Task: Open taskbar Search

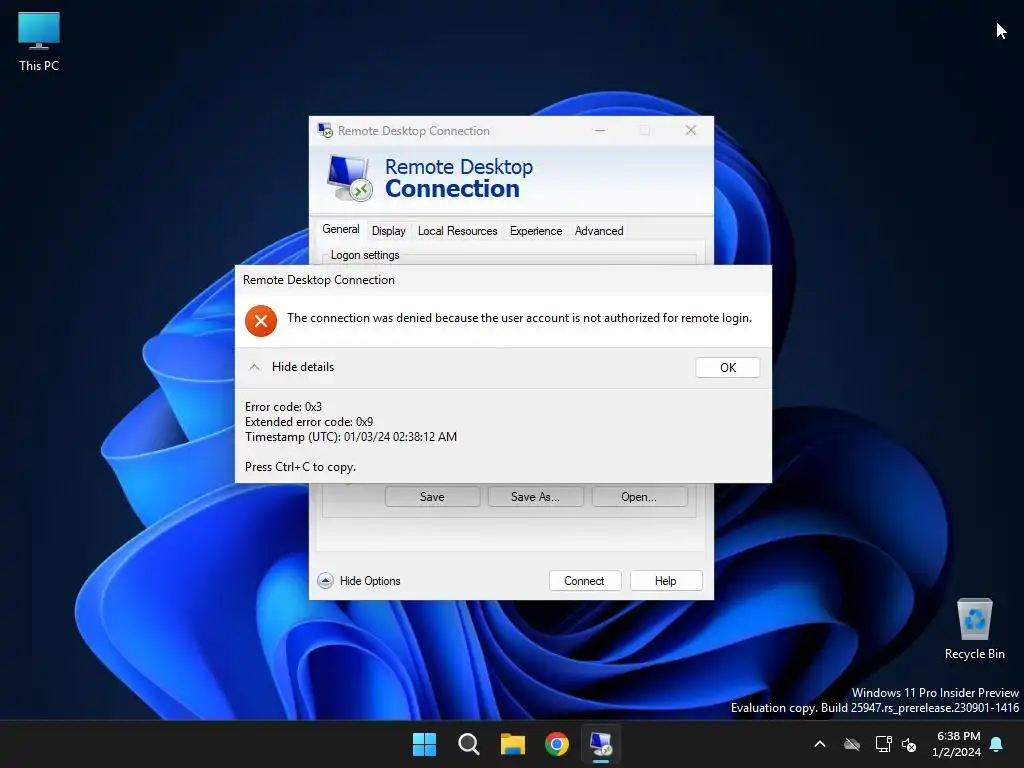Action: pyautogui.click(x=468, y=744)
